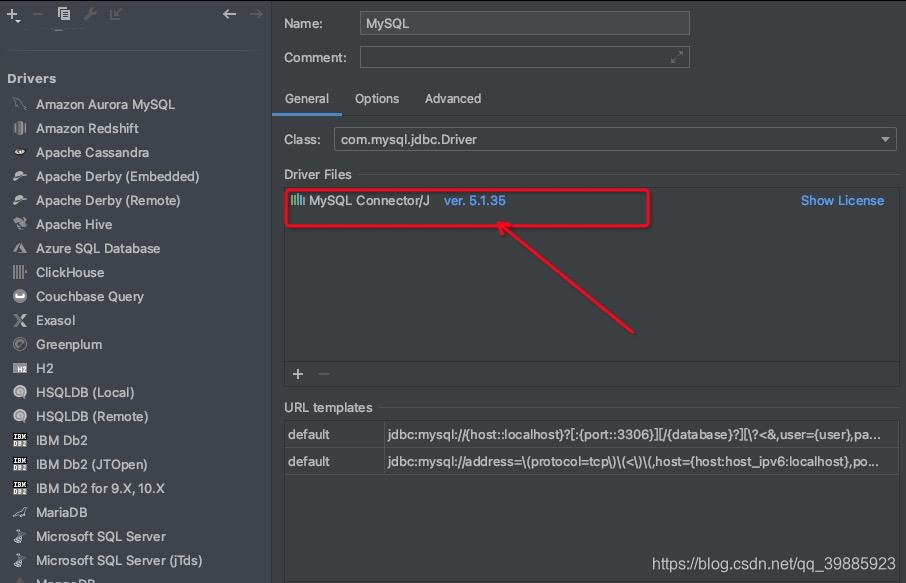Remove driver file with minus button
The width and height of the screenshot is (906, 583).
(324, 374)
